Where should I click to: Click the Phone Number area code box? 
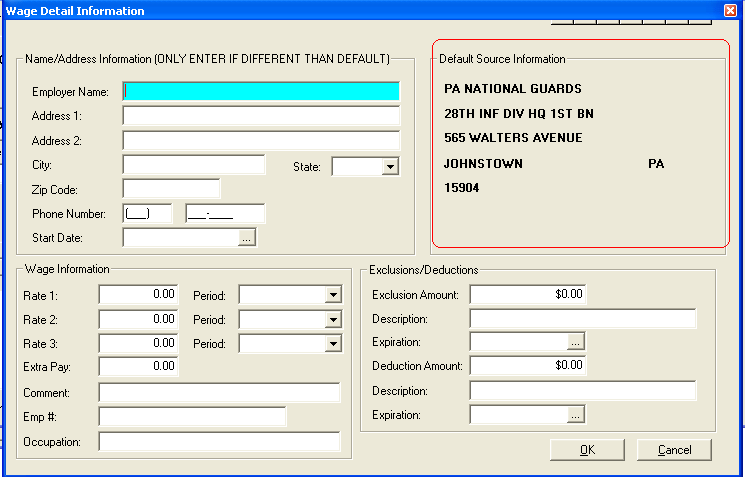147,213
